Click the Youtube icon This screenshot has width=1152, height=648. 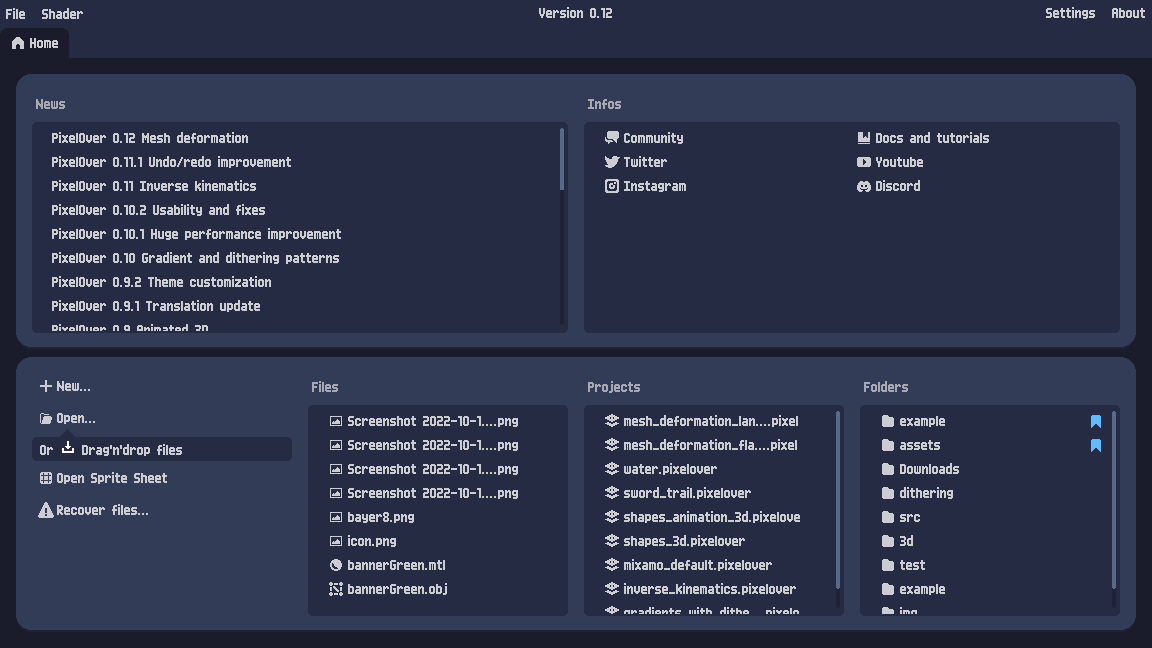tap(863, 162)
